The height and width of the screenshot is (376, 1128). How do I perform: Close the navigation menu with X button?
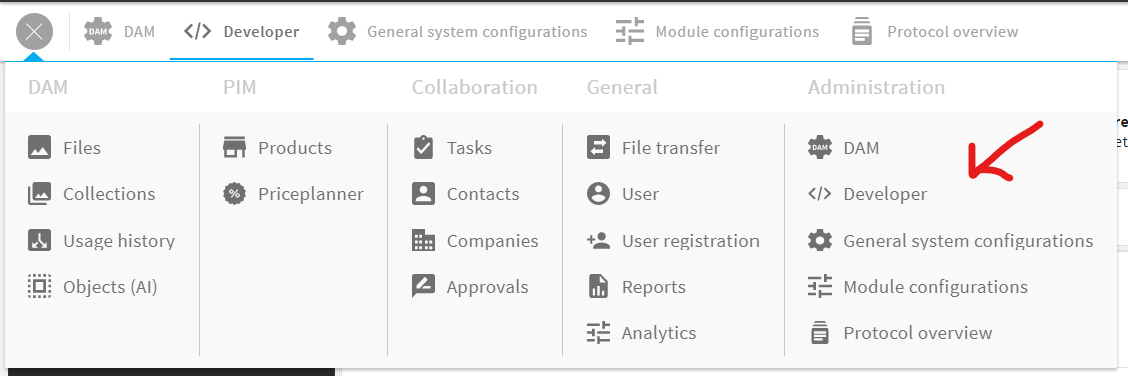coord(35,32)
